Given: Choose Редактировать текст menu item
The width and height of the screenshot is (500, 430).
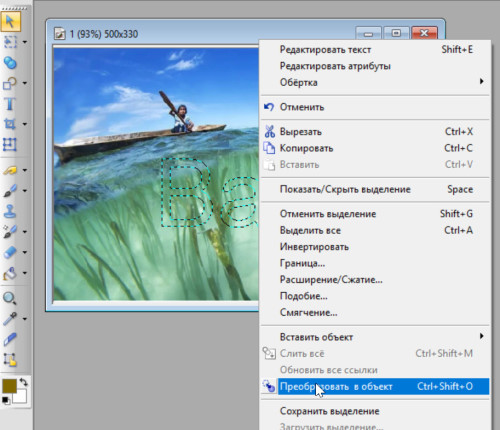Looking at the screenshot, I should coord(375,50).
